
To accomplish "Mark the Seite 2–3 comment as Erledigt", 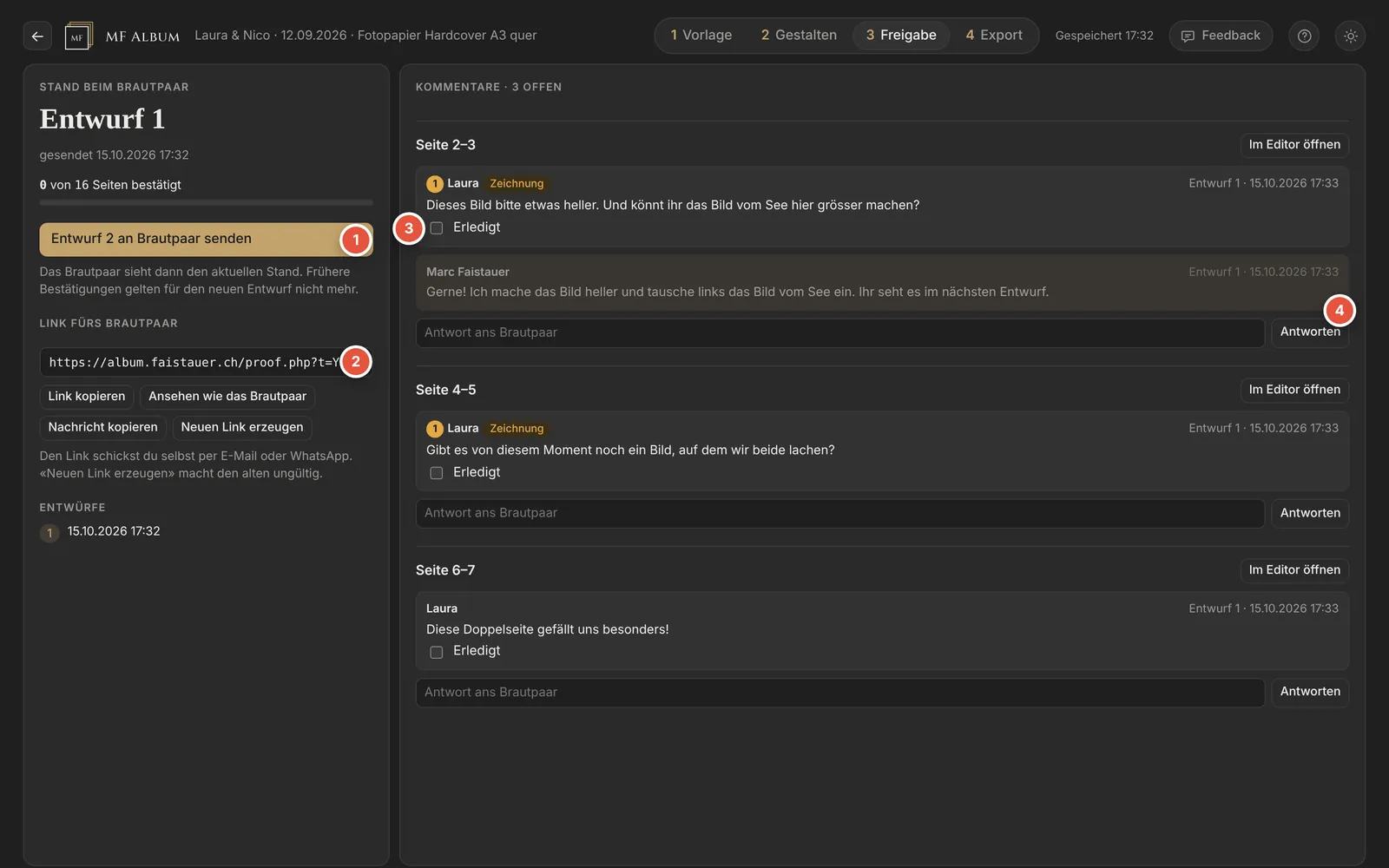I will point(437,227).
